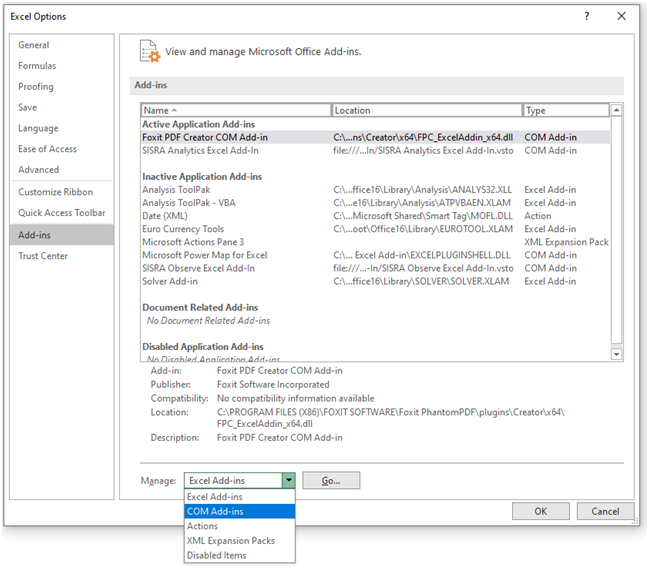
Task: Select XML Expansion Packs option
Action: [230, 541]
